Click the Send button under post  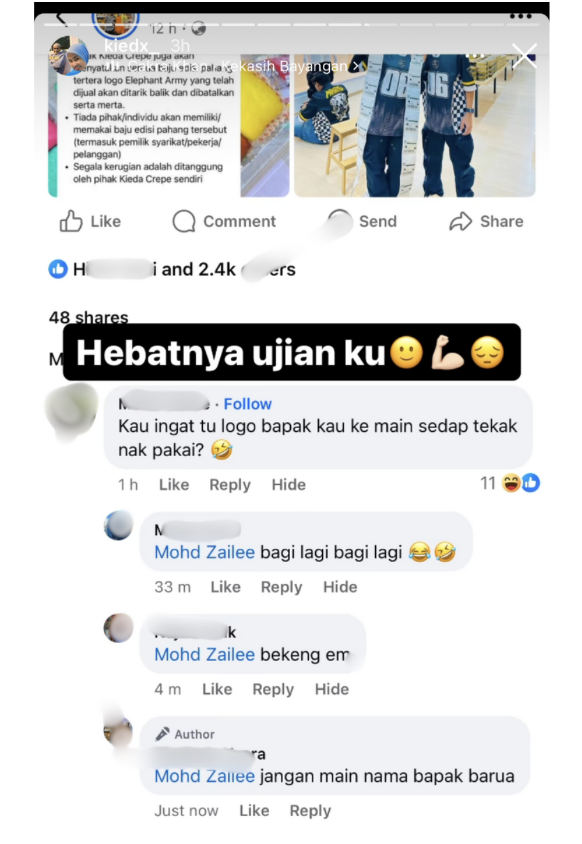[x=377, y=221]
